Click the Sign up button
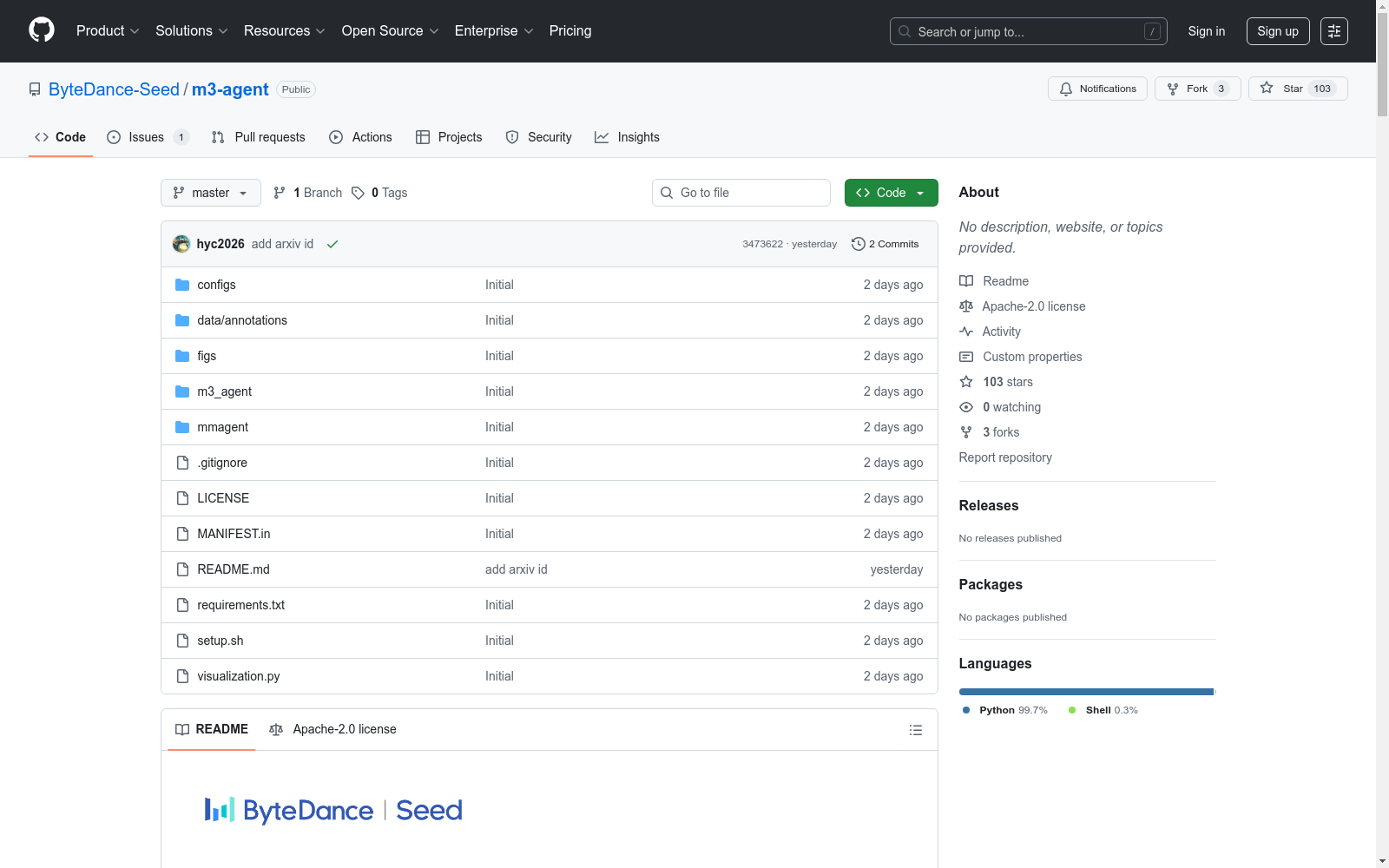 click(x=1278, y=31)
